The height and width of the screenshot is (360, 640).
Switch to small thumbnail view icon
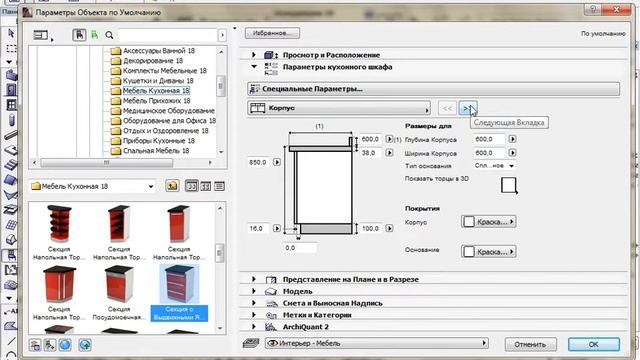coord(205,186)
